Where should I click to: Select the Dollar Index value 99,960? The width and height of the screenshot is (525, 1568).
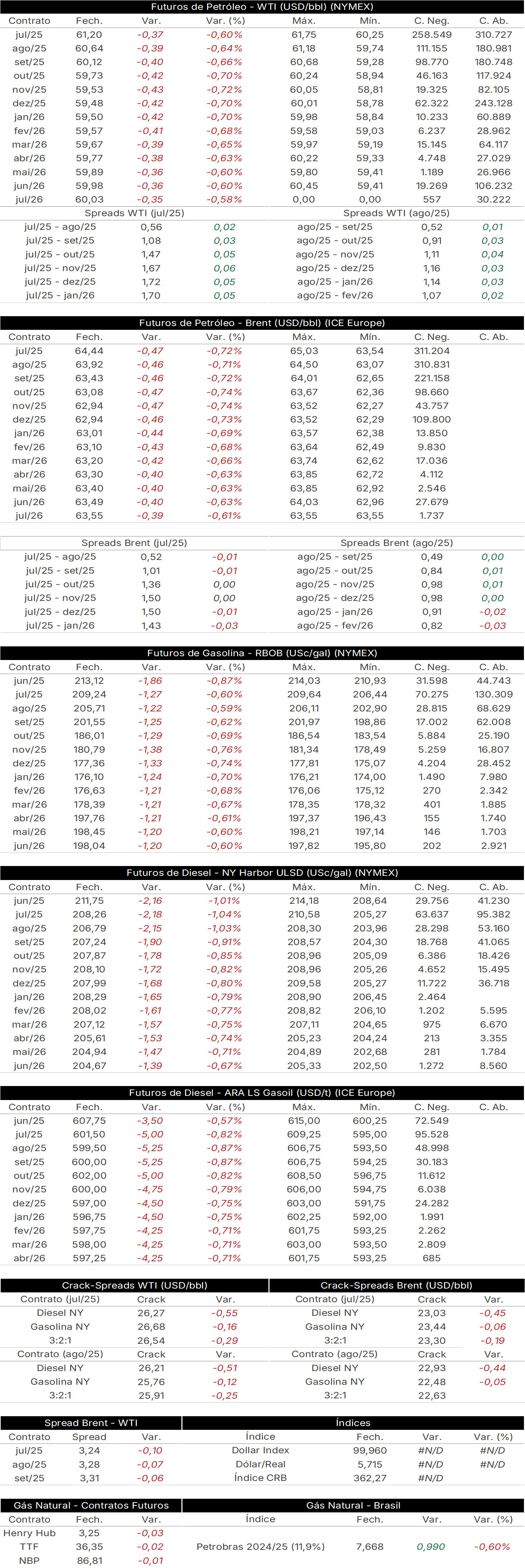[x=370, y=1450]
